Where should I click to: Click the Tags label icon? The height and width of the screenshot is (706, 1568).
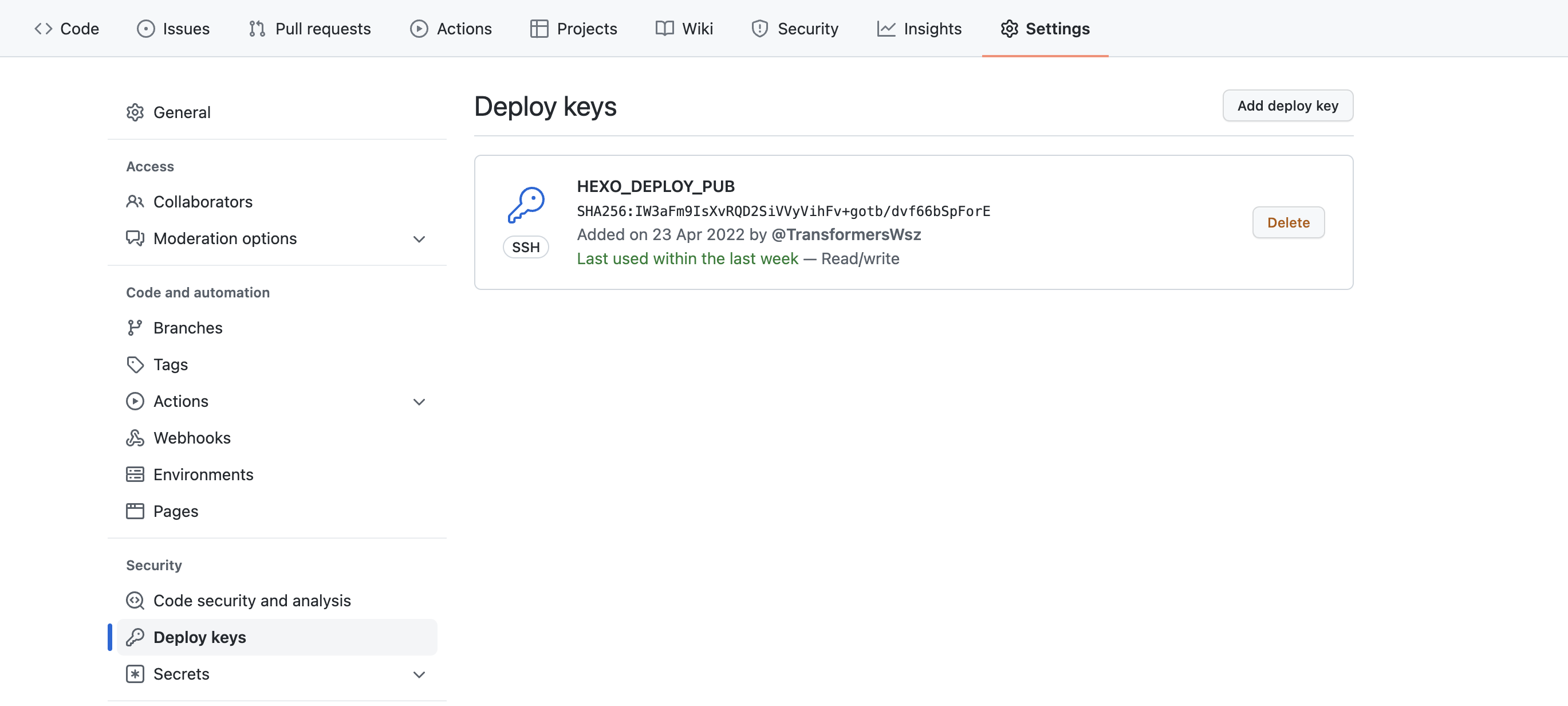[135, 364]
